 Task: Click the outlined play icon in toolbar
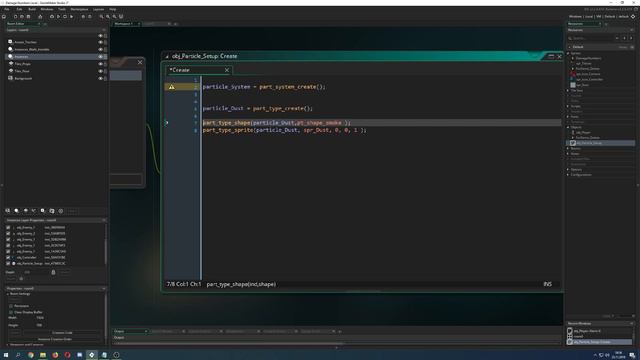(x=58, y=17)
